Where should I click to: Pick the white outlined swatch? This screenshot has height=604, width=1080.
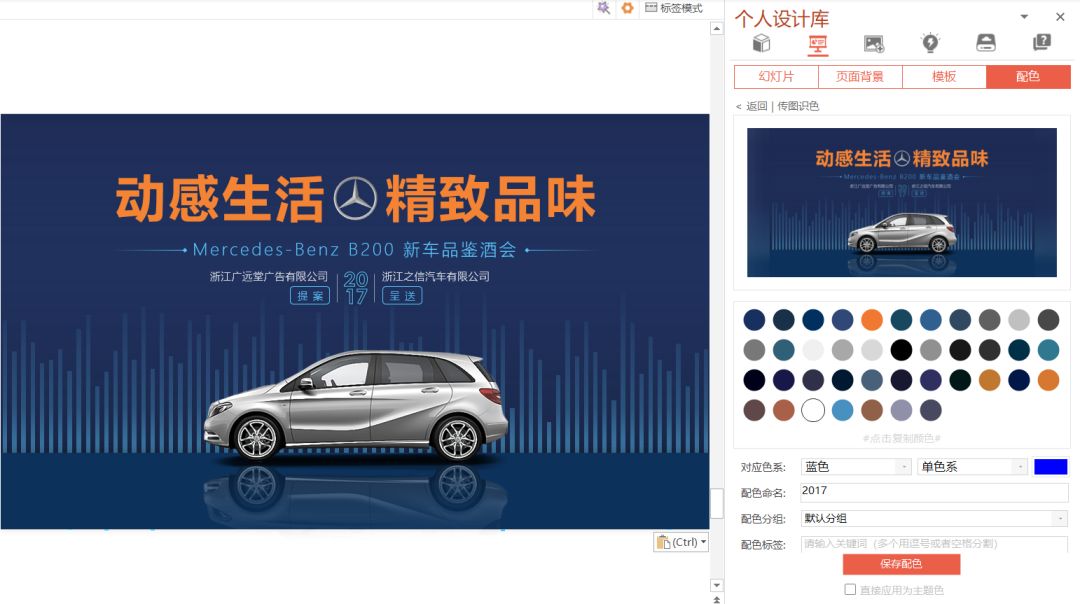(x=813, y=410)
